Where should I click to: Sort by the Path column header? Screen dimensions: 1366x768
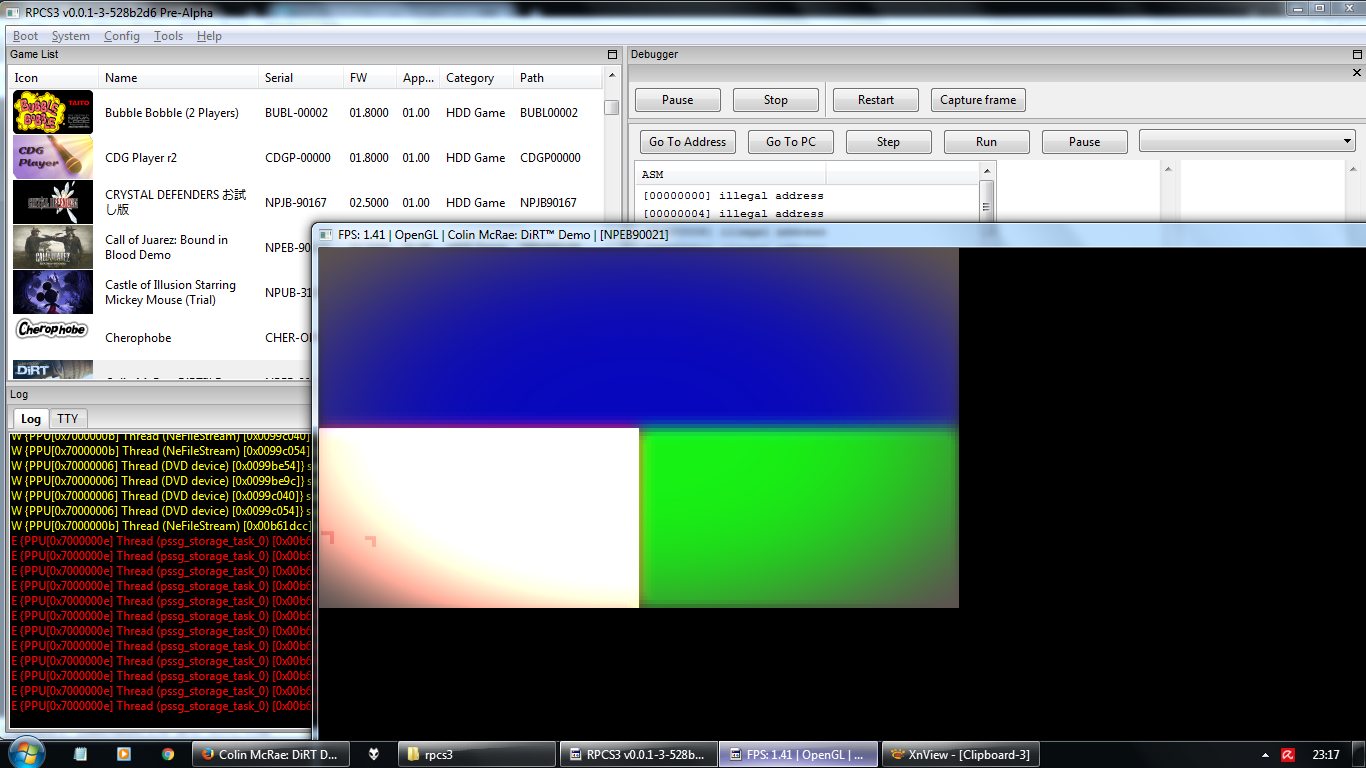click(x=558, y=78)
